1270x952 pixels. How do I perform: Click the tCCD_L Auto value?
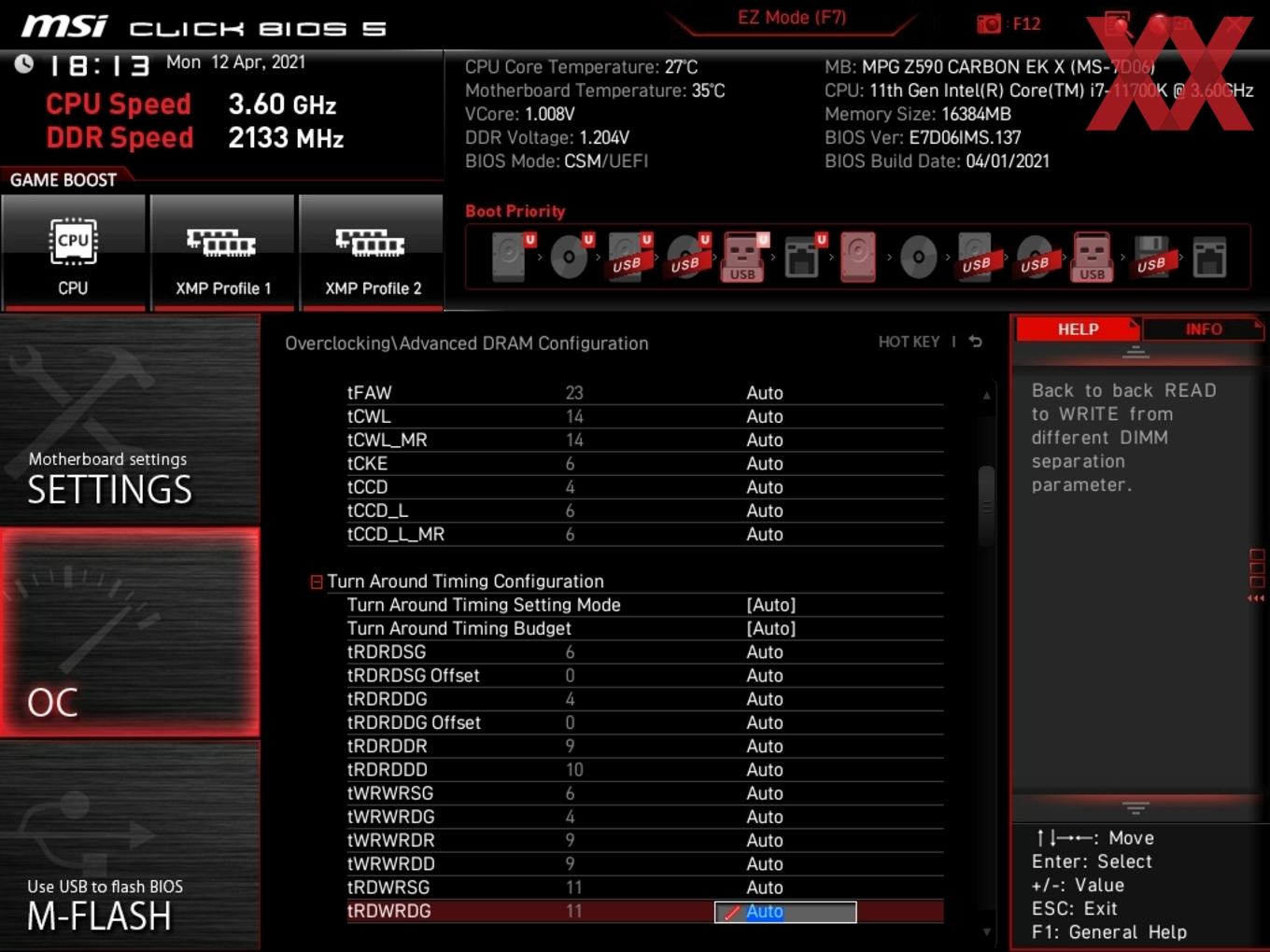coord(765,511)
